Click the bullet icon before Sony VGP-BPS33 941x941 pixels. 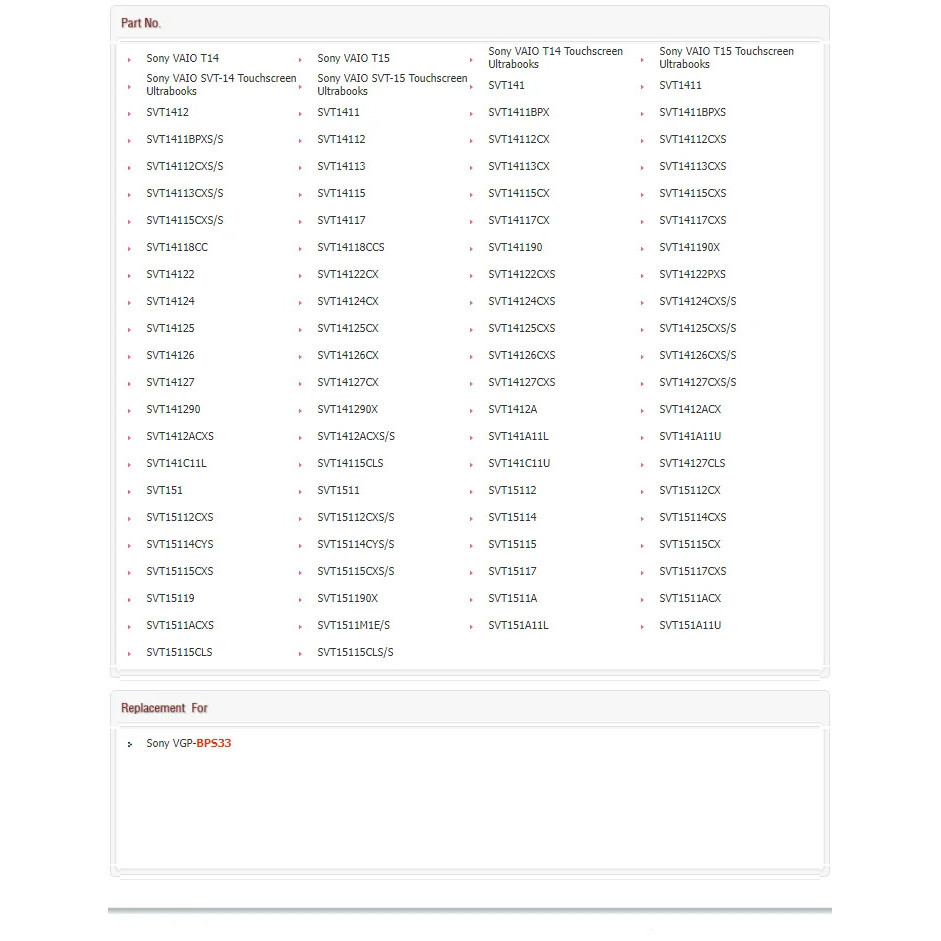130,745
